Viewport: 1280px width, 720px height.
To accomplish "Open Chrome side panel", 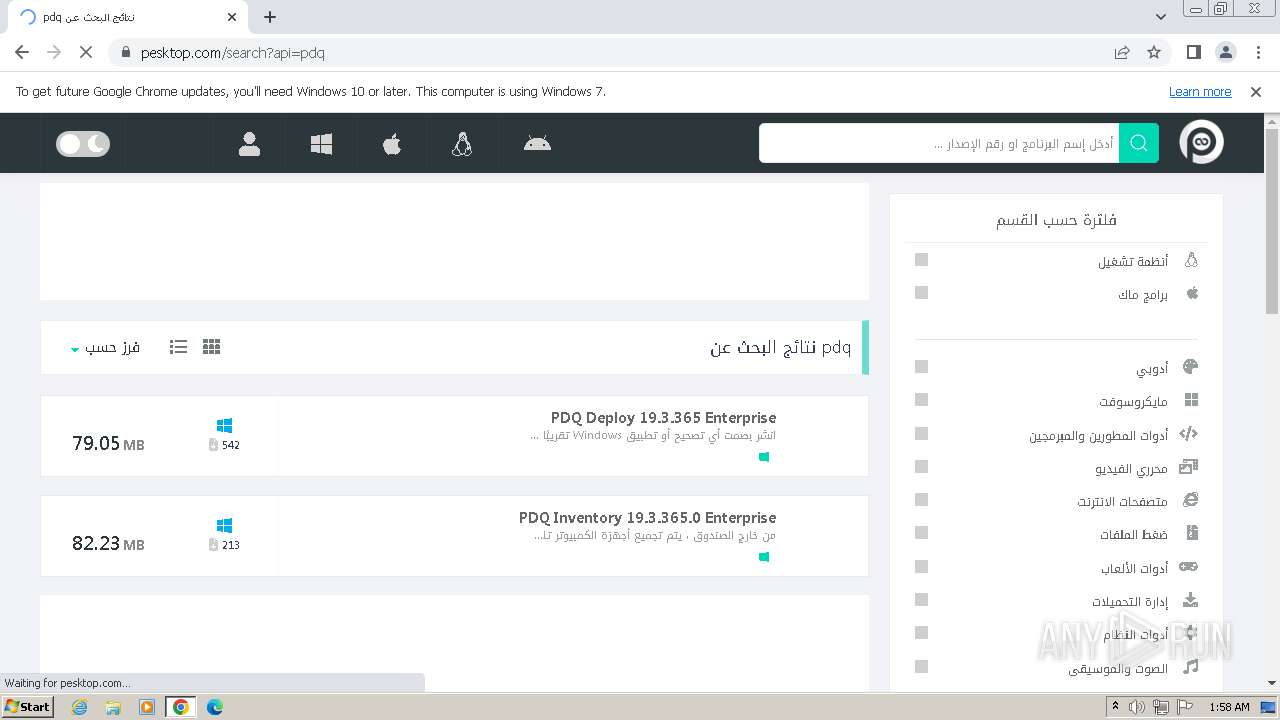I will [x=1193, y=52].
